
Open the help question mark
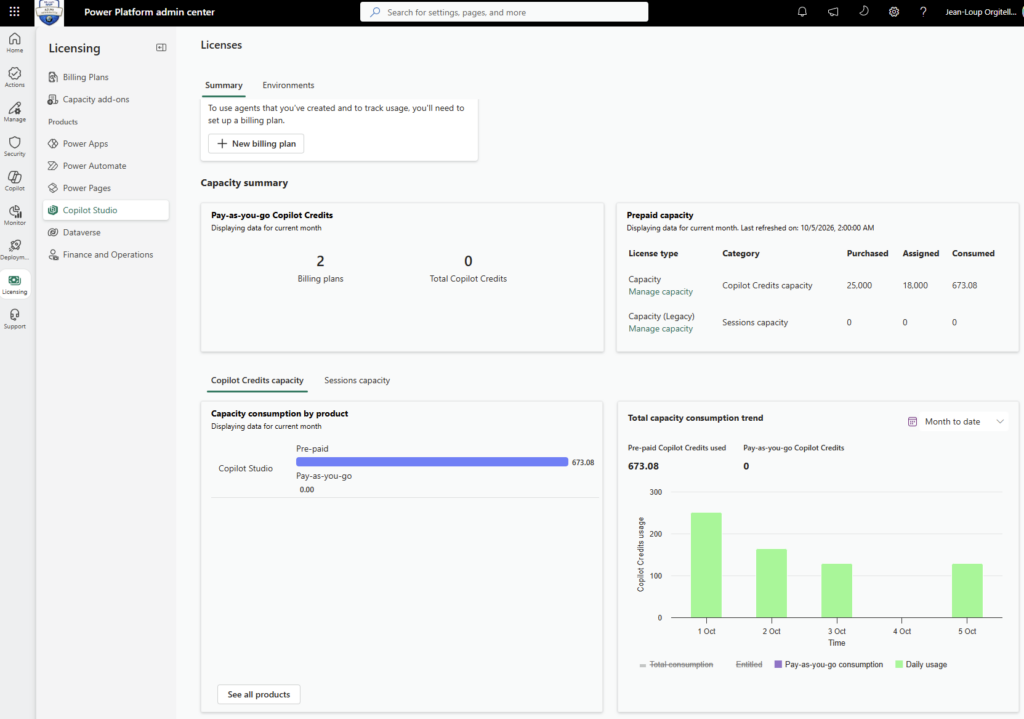[x=923, y=12]
